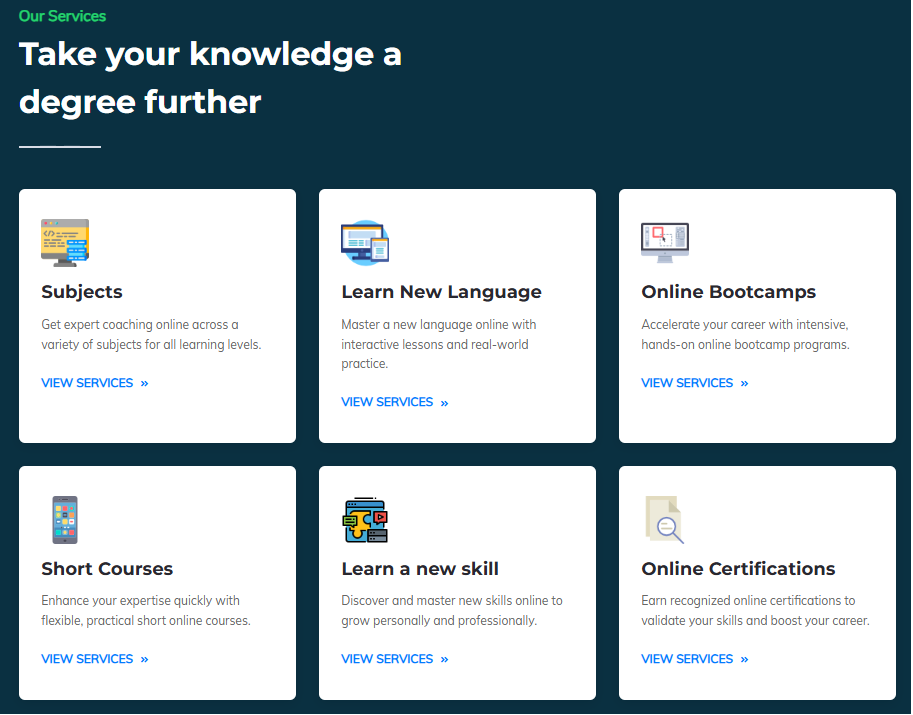The width and height of the screenshot is (913, 715).
Task: Select the Online Certifications heading
Action: [x=738, y=569]
